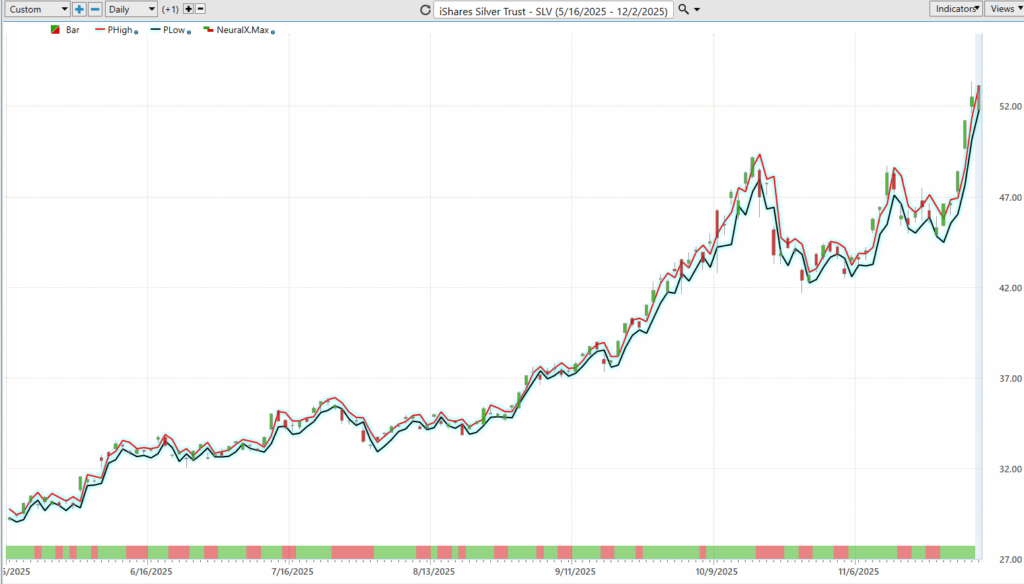Toggle the PHigh indicator line in legend
The height and width of the screenshot is (584, 1024).
click(x=118, y=30)
